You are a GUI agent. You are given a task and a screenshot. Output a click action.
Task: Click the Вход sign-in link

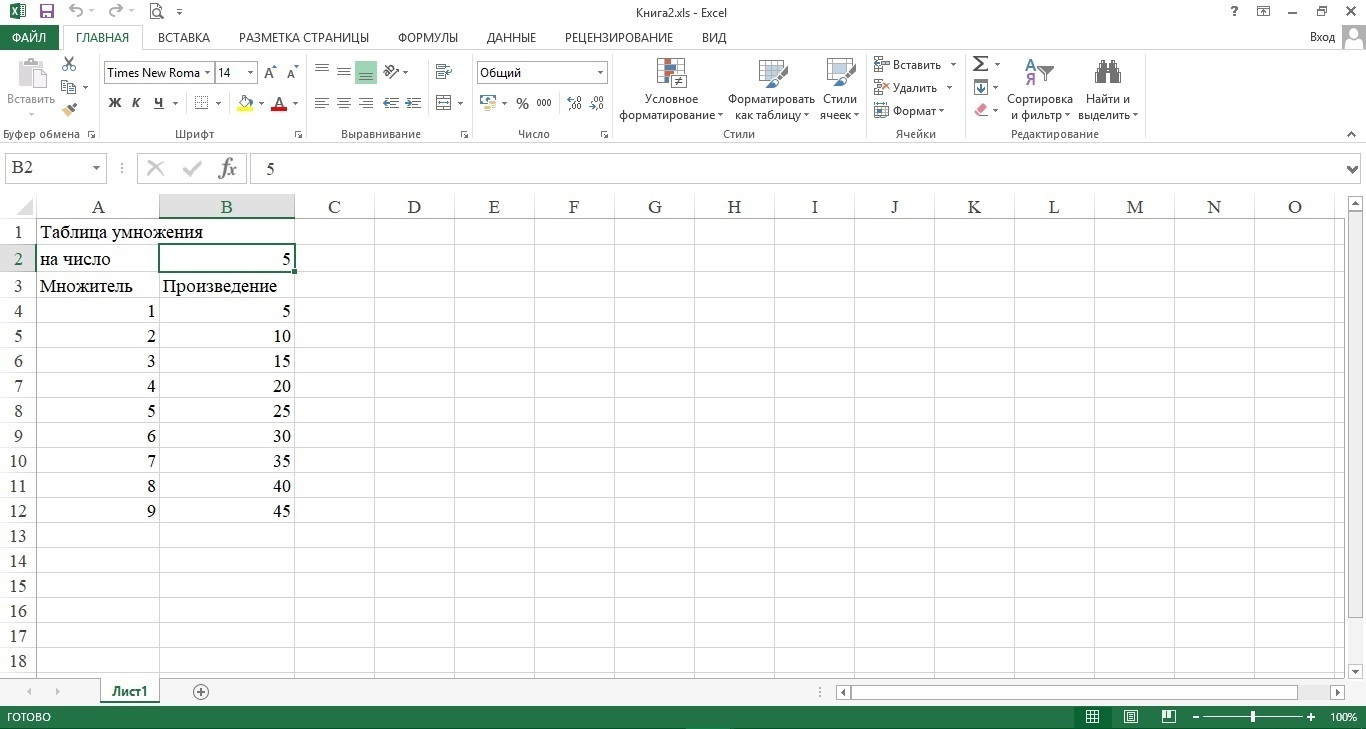tap(1322, 37)
